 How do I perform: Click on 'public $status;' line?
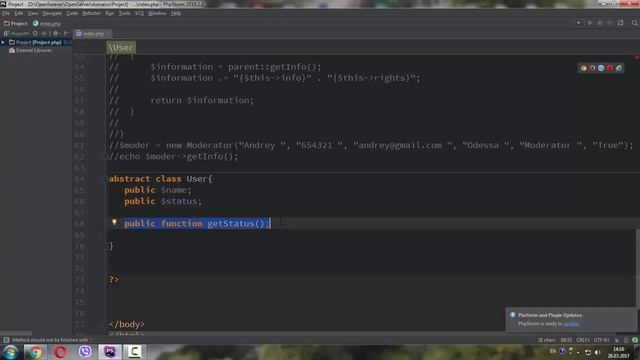point(163,201)
